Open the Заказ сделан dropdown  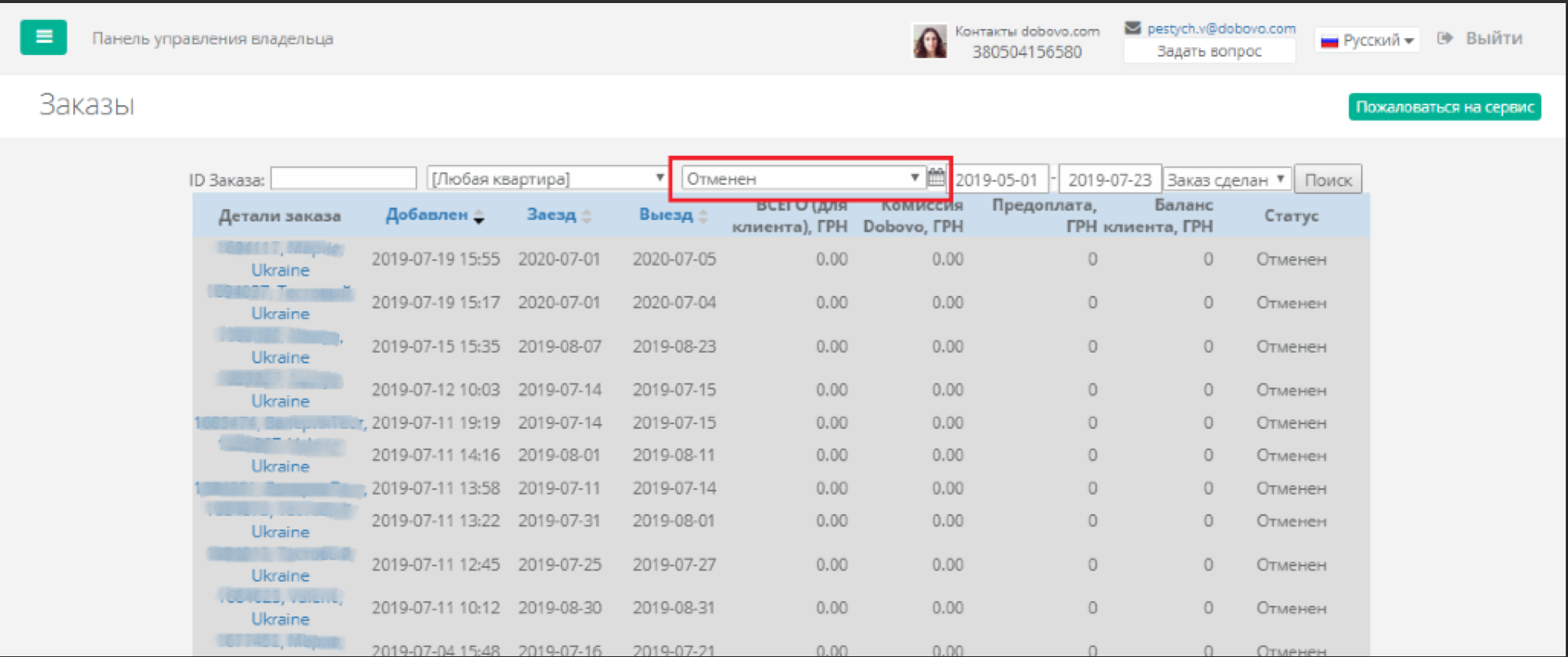pos(1226,180)
